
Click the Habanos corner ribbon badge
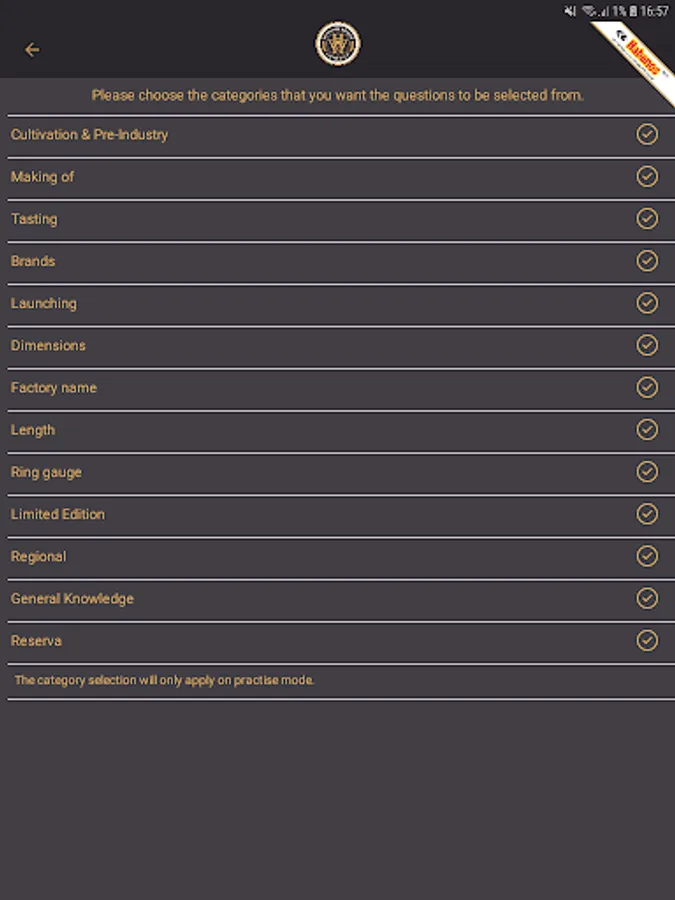coord(642,58)
